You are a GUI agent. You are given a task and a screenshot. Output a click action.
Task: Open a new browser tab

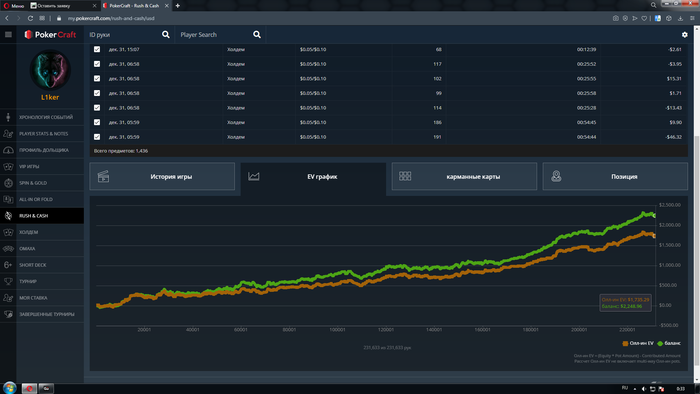pyautogui.click(x=178, y=6)
